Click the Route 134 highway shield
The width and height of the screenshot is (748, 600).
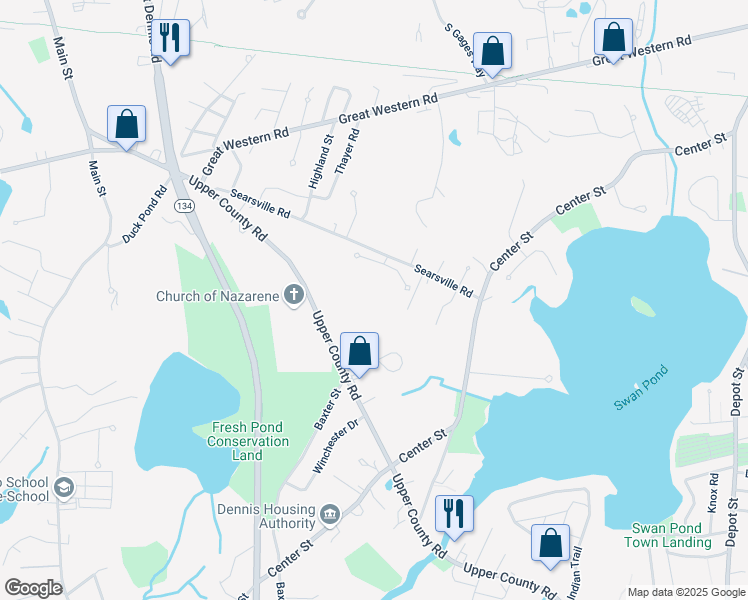coord(184,206)
